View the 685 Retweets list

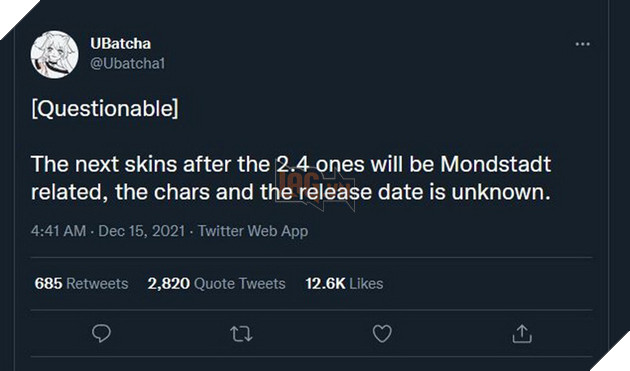pos(81,283)
